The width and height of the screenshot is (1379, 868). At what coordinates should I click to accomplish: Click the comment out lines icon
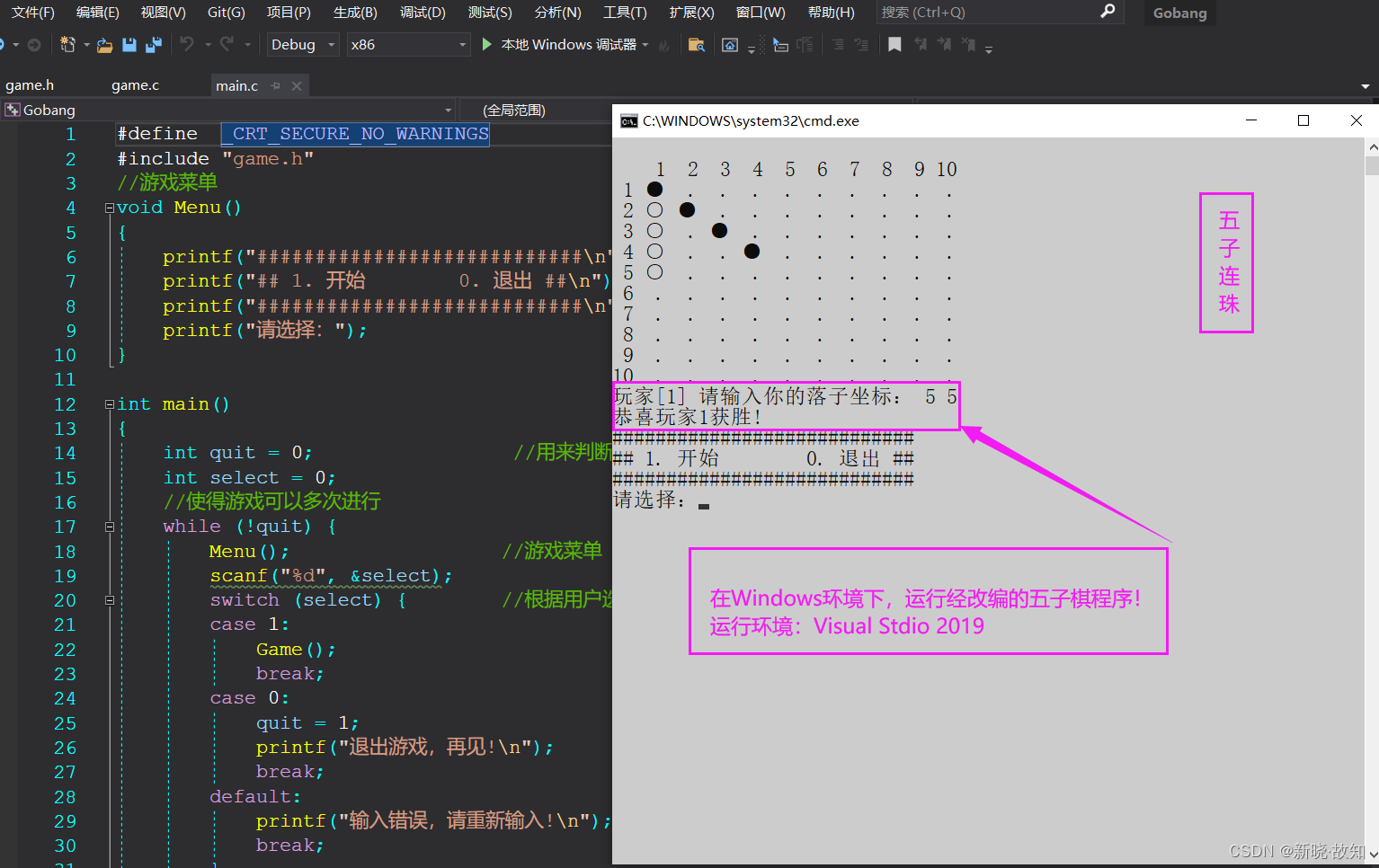point(837,44)
